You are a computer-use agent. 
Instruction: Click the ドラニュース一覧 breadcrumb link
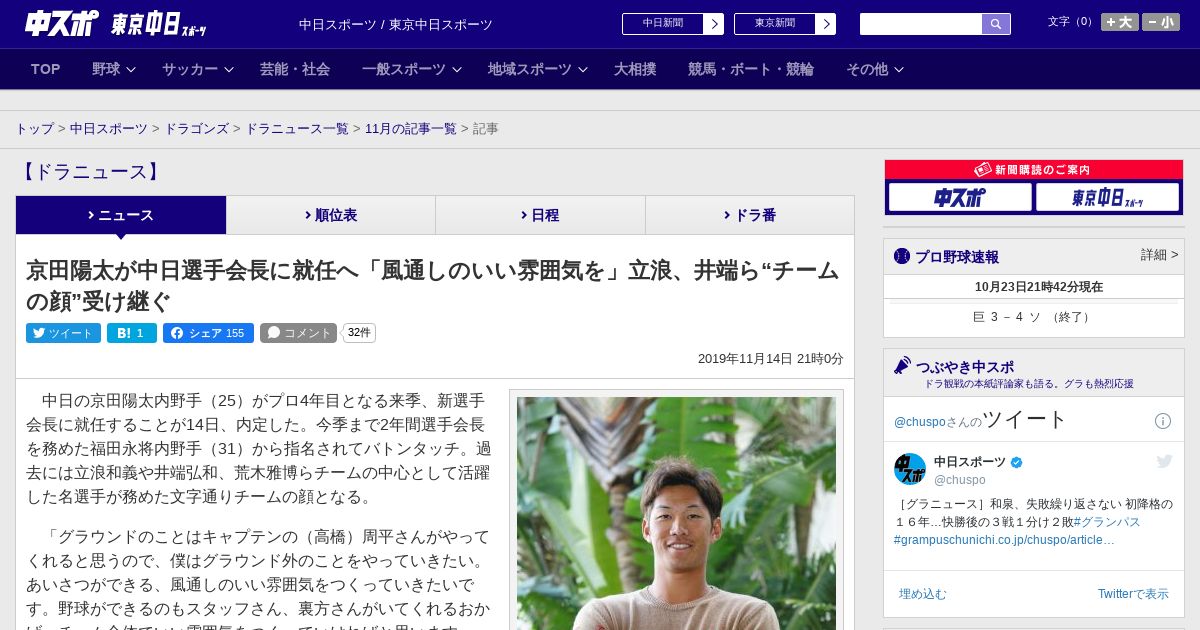(297, 129)
